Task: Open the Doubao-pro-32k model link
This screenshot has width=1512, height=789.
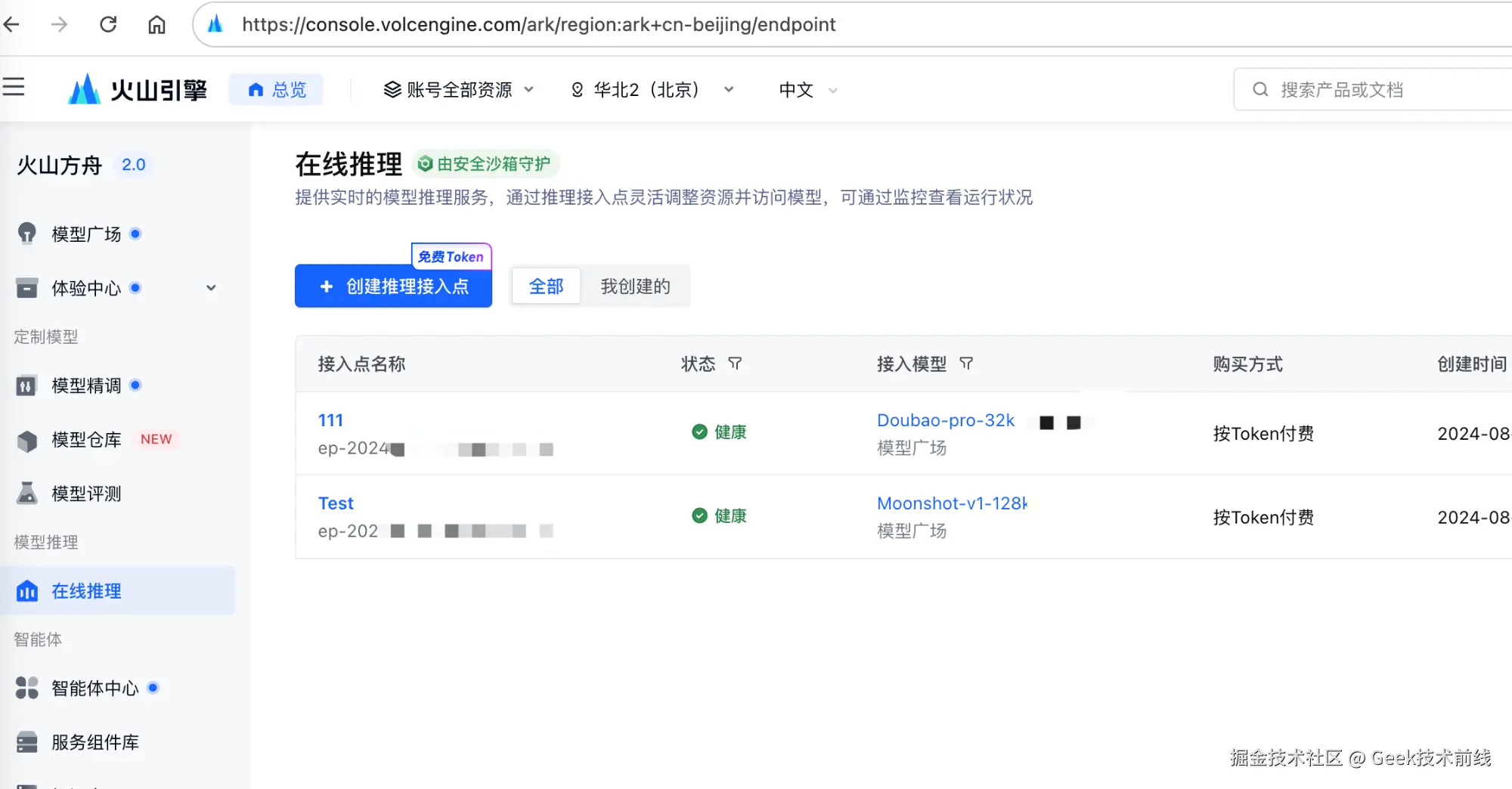Action: click(x=946, y=420)
